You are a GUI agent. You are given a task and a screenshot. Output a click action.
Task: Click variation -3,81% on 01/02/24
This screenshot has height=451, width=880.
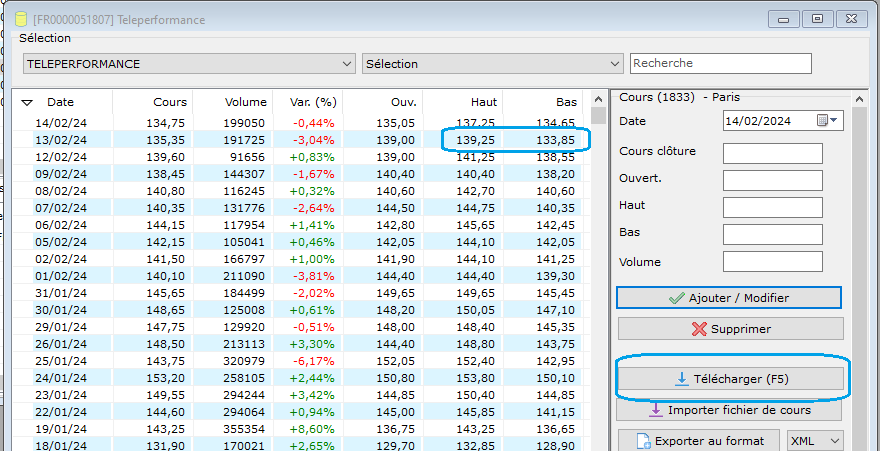pos(314,276)
